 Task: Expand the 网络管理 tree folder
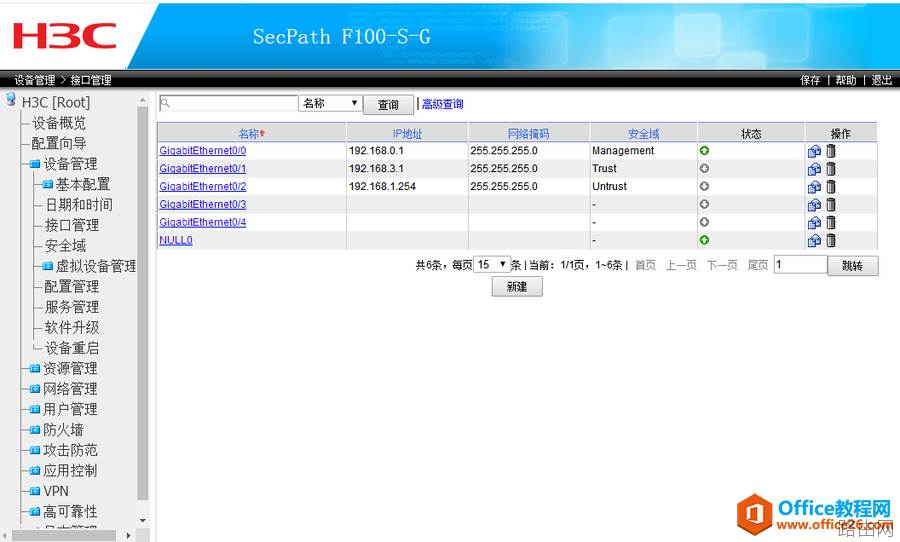(x=34, y=389)
